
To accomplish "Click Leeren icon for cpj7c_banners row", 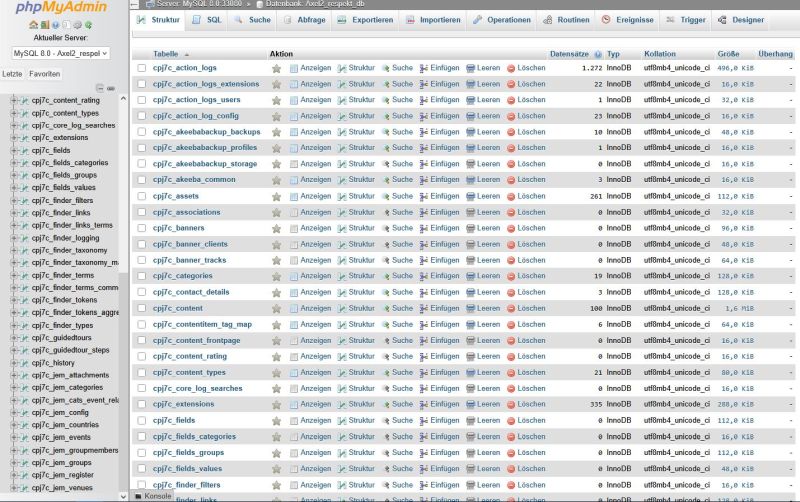I will click(470, 228).
